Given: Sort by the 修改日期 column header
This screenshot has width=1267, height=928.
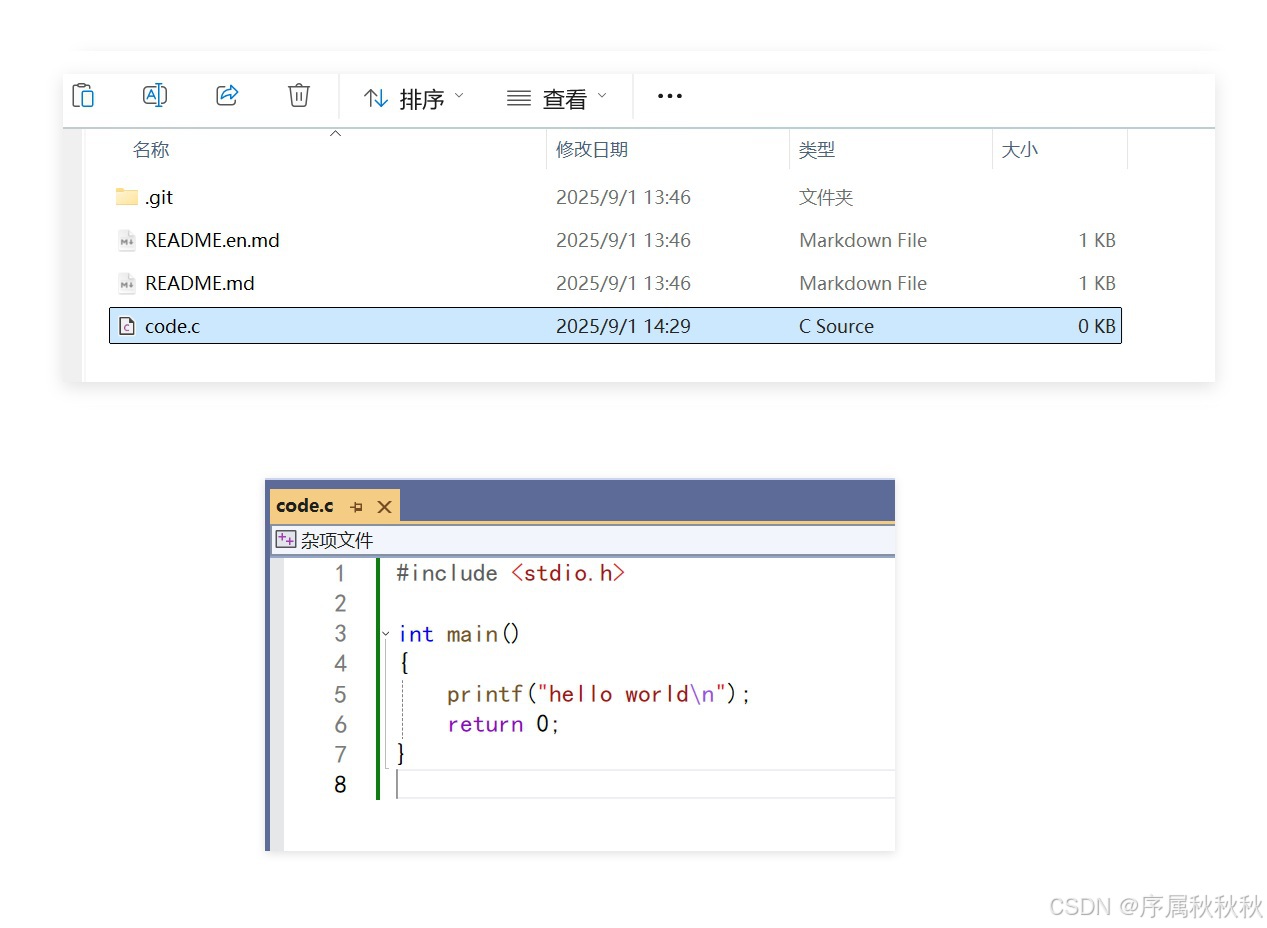Looking at the screenshot, I should pyautogui.click(x=592, y=149).
